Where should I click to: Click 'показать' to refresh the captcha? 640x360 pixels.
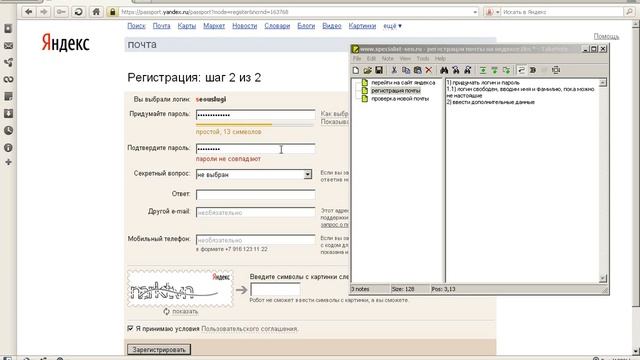(x=185, y=311)
